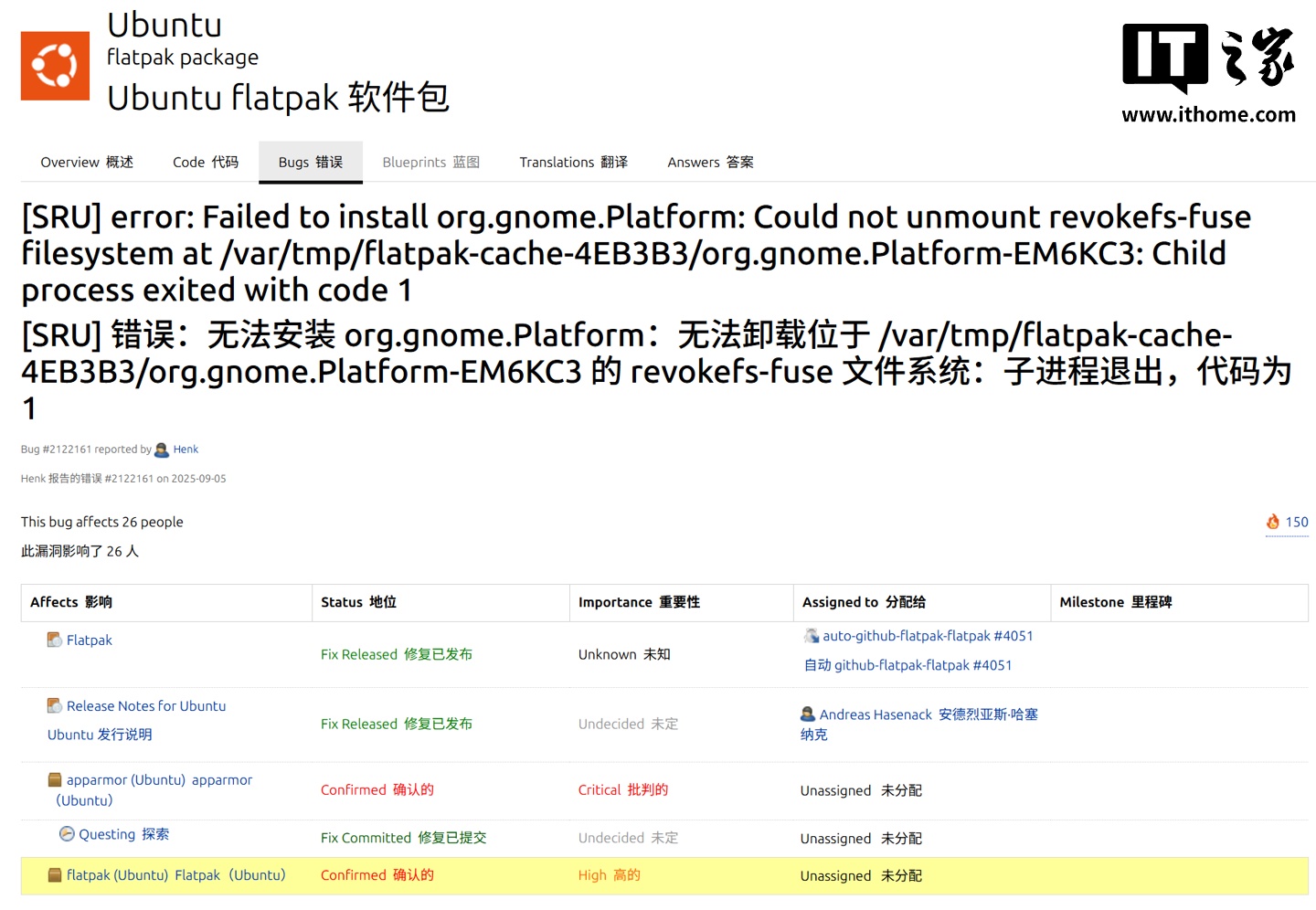Click the 150 bug heat link
The width and height of the screenshot is (1316, 910).
click(x=1296, y=522)
